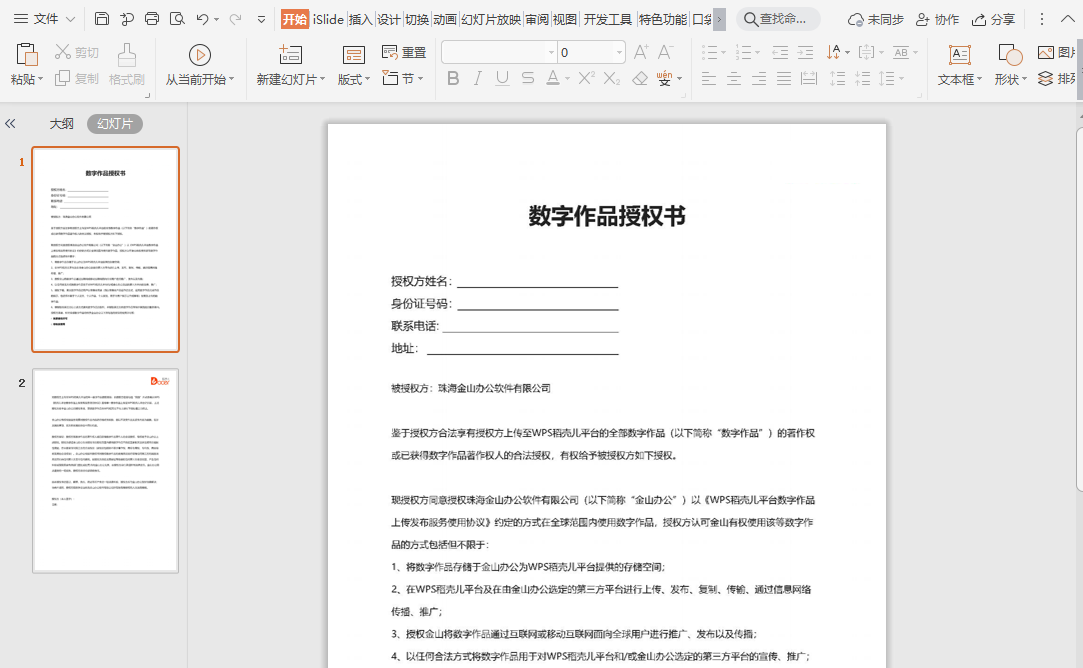The width and height of the screenshot is (1083, 668).
Task: Open the font name dropdown
Action: (x=551, y=52)
